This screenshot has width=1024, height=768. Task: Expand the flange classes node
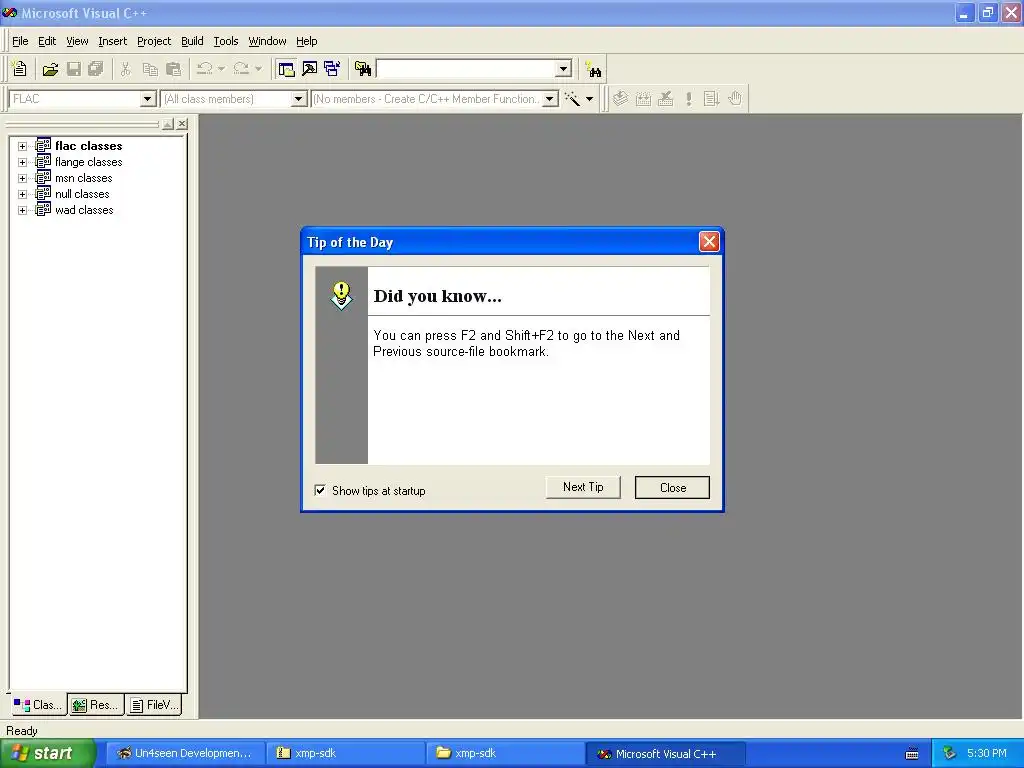tap(22, 162)
